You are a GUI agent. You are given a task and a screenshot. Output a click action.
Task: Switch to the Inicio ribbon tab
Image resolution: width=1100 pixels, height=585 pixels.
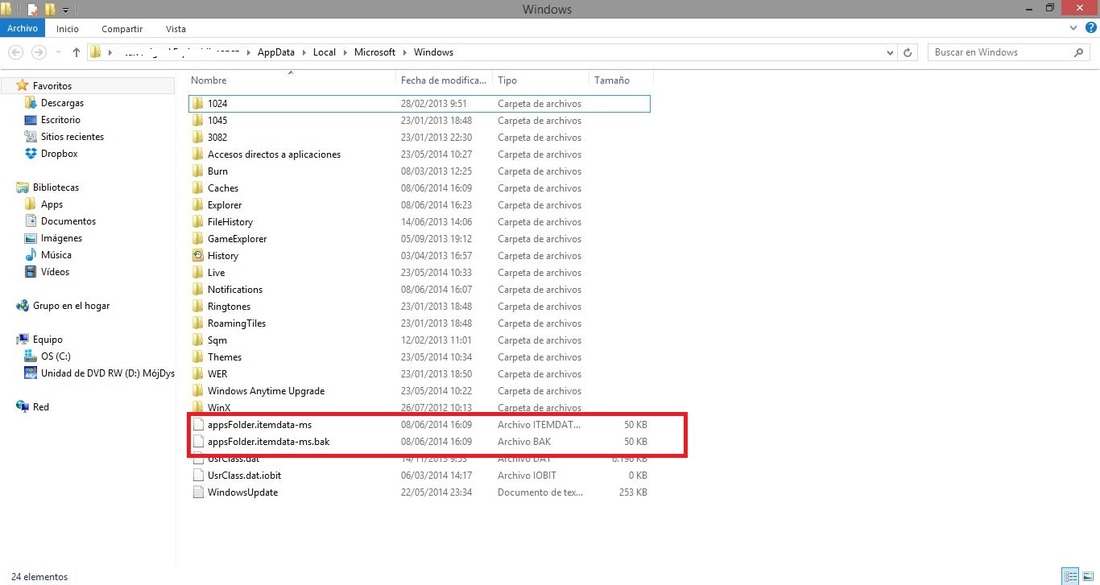click(67, 29)
